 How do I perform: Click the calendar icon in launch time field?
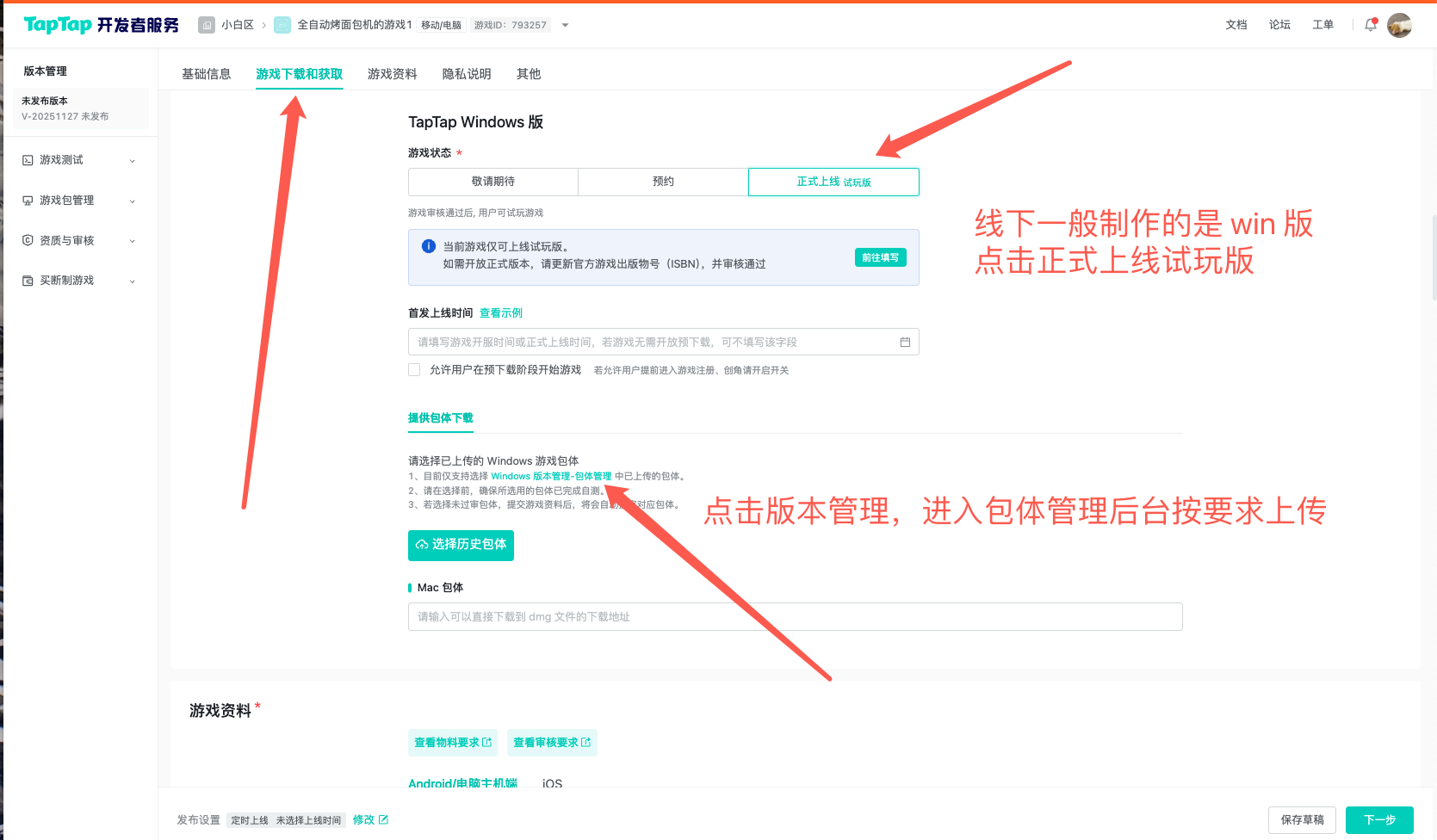coord(905,342)
